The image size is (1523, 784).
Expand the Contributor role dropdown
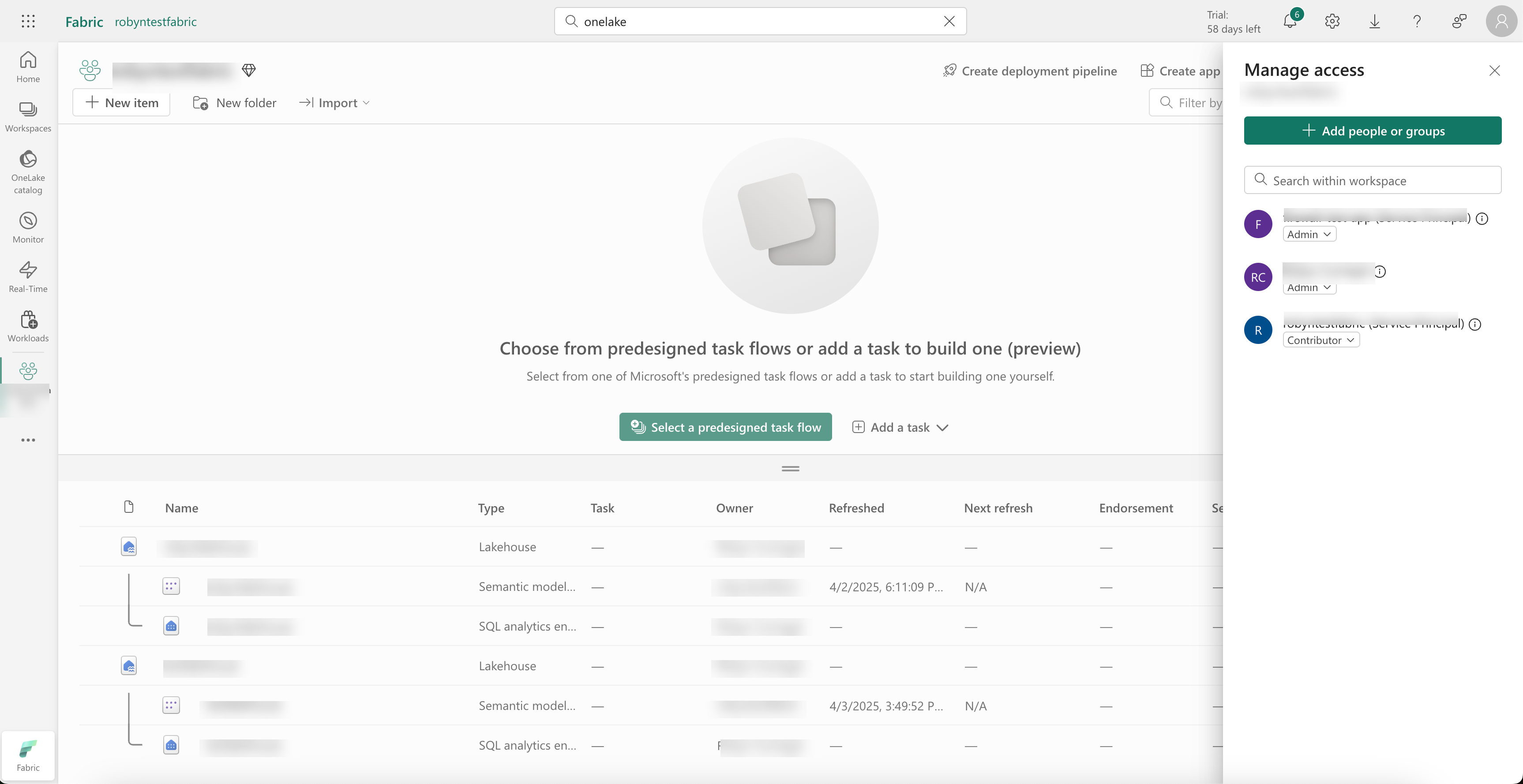click(1321, 340)
